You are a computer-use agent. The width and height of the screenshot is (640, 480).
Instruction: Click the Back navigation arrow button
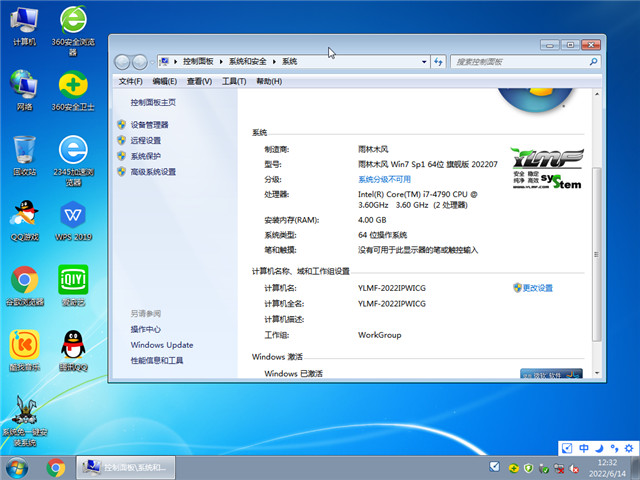pos(122,62)
